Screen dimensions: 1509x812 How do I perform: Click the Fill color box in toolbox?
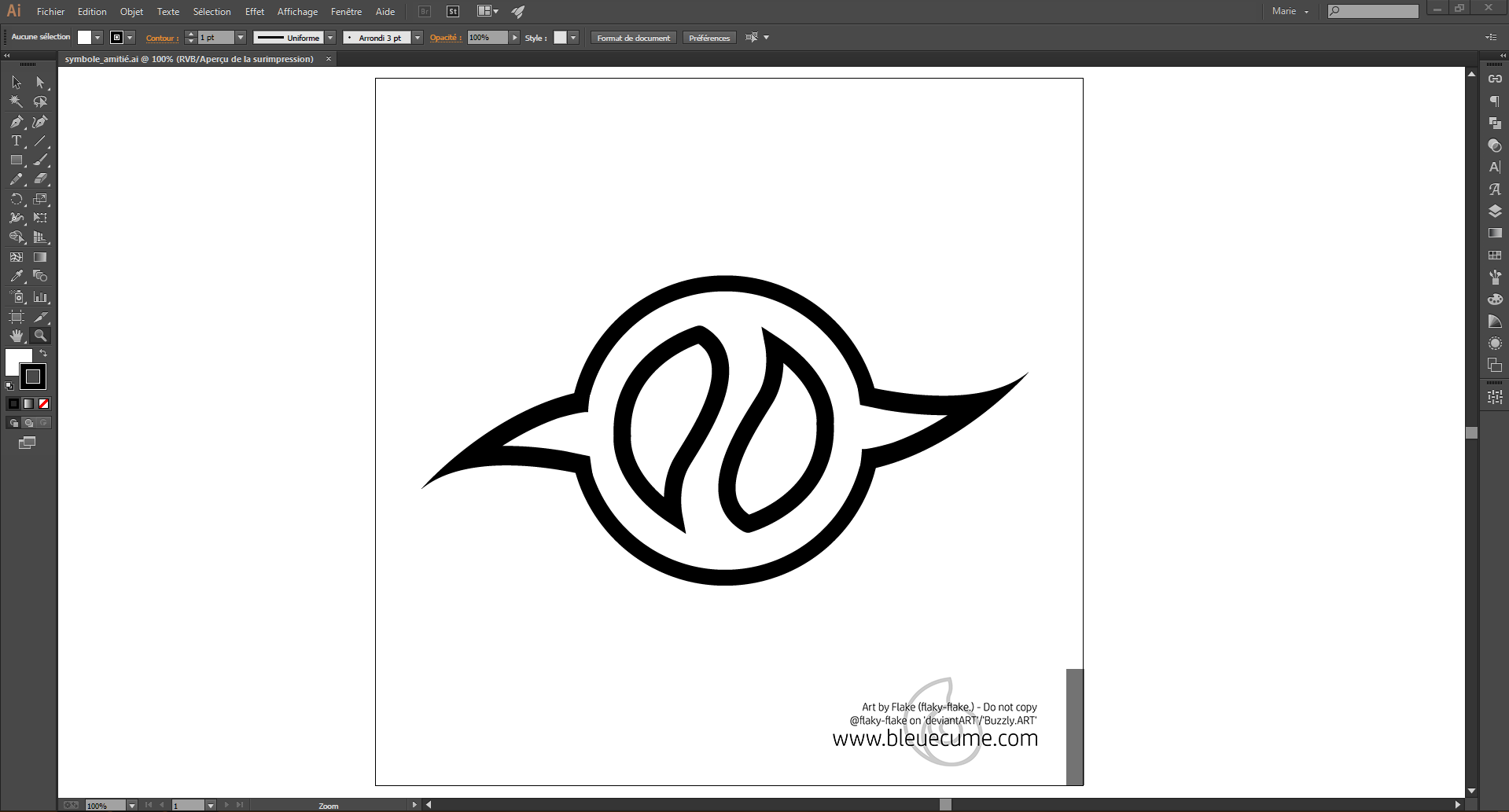[x=14, y=358]
